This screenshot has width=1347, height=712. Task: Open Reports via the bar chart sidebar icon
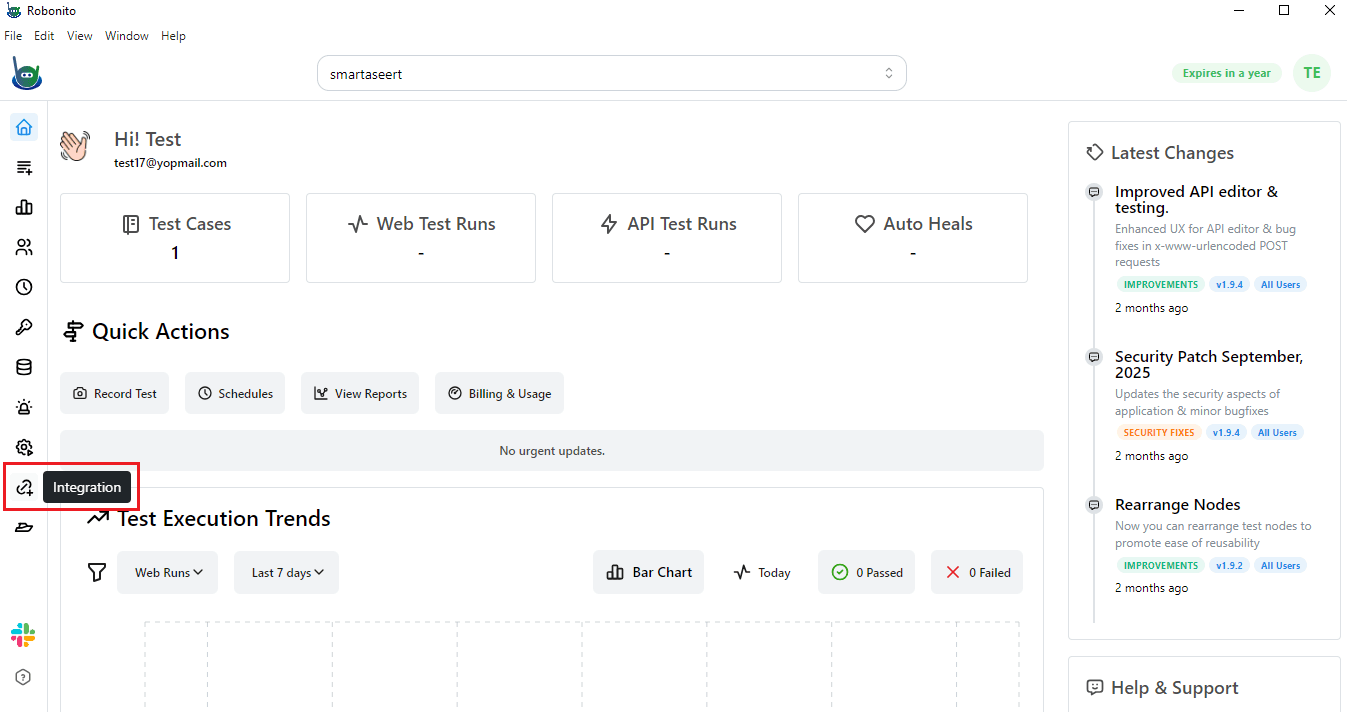point(23,207)
